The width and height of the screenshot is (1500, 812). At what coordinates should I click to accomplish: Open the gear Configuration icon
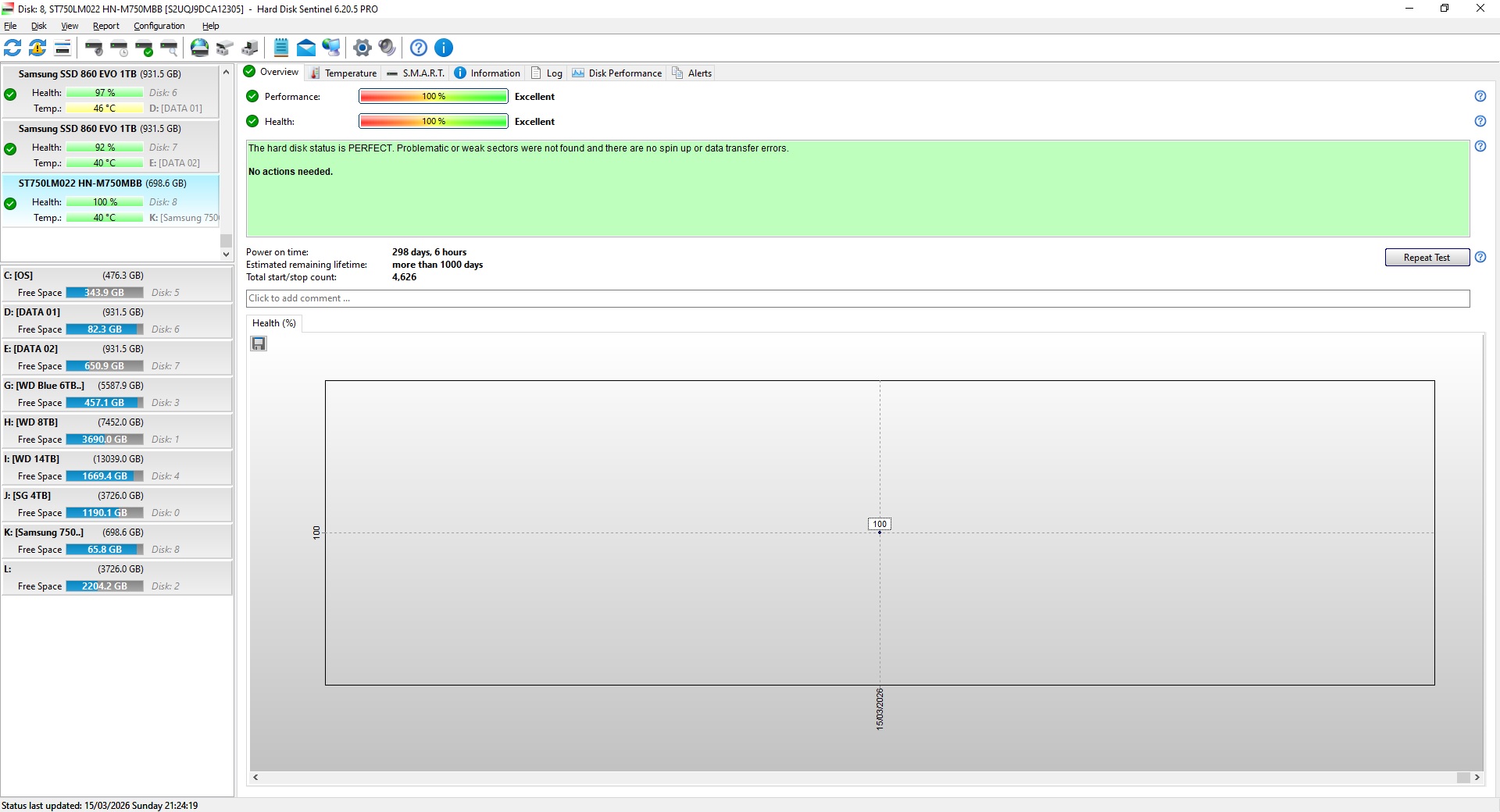click(x=362, y=48)
